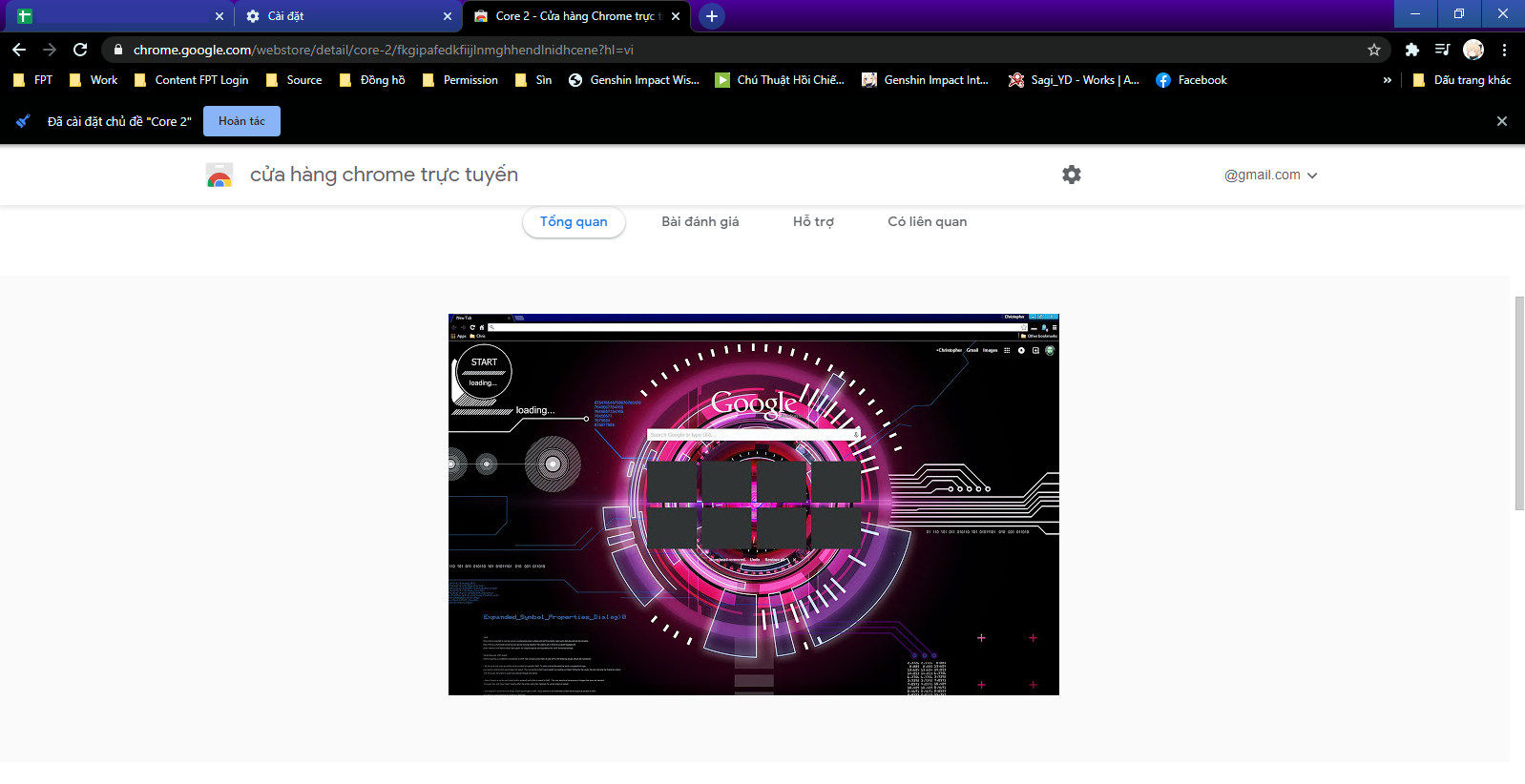Image resolution: width=1525 pixels, height=784 pixels.
Task: Switch to the Có liên quan tab
Action: pos(928,221)
